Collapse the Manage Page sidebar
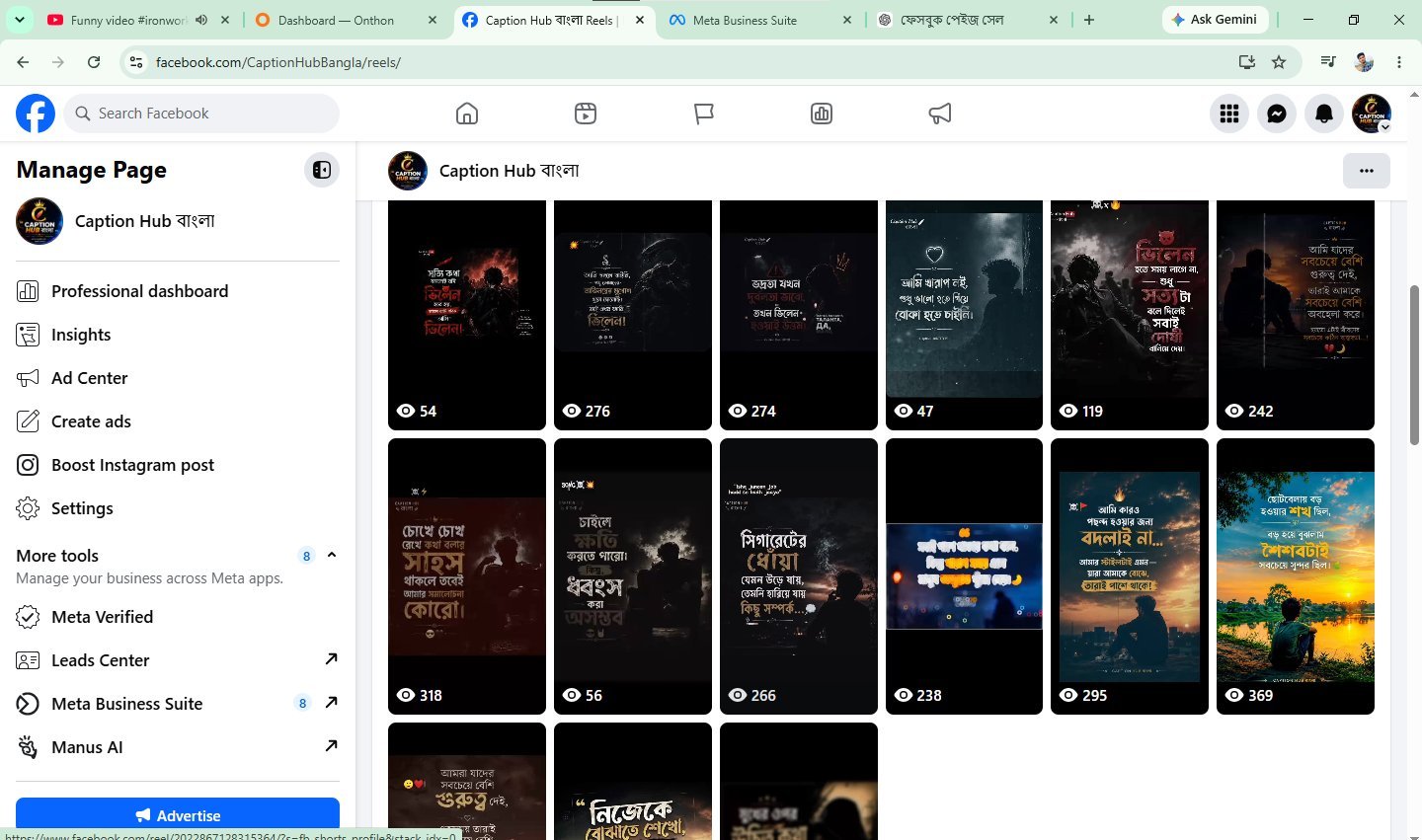This screenshot has width=1422, height=840. pyautogui.click(x=322, y=170)
